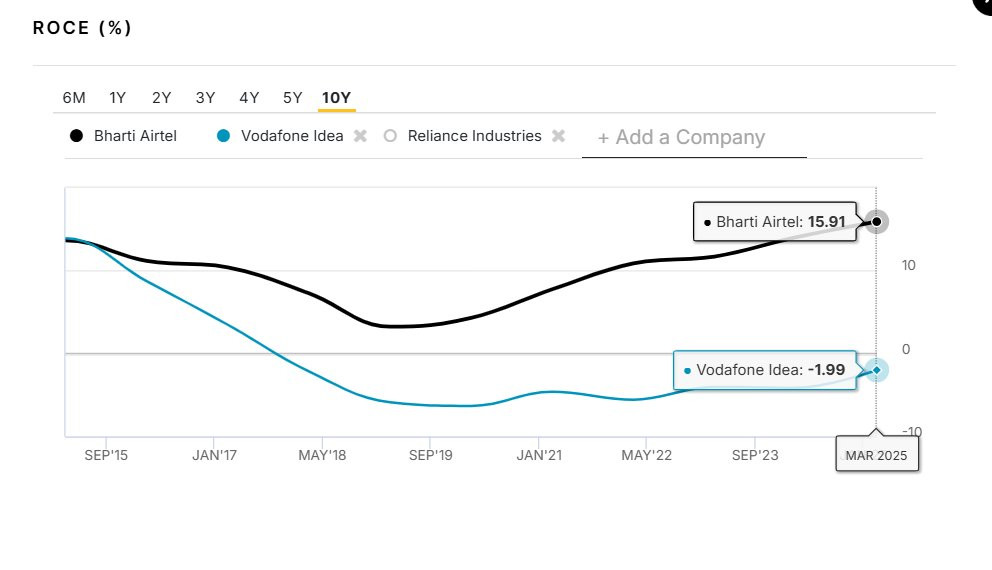Click the Vodafone Idea diamond data marker
The width and height of the screenshot is (992, 570).
[x=876, y=369]
